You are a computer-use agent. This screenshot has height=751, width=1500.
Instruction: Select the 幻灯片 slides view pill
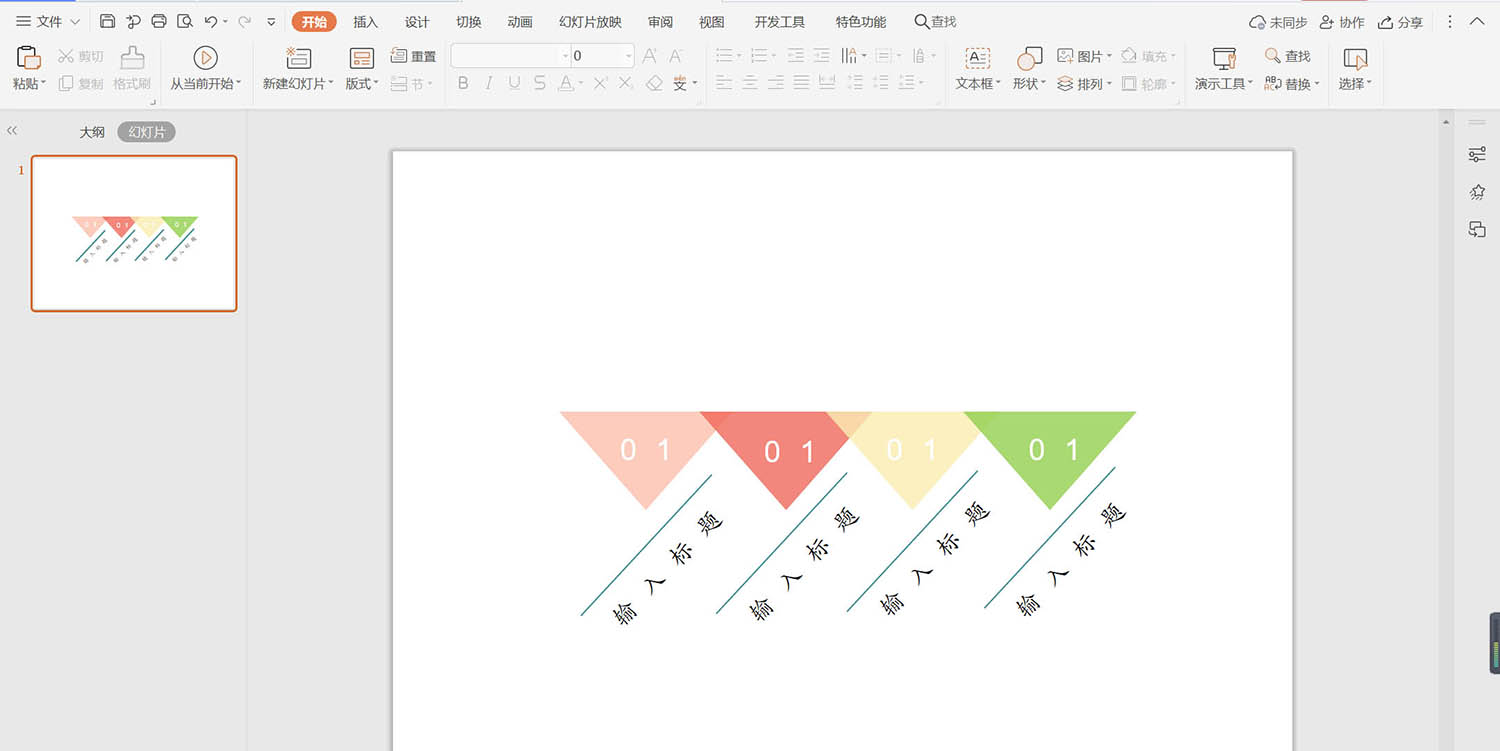pos(146,132)
